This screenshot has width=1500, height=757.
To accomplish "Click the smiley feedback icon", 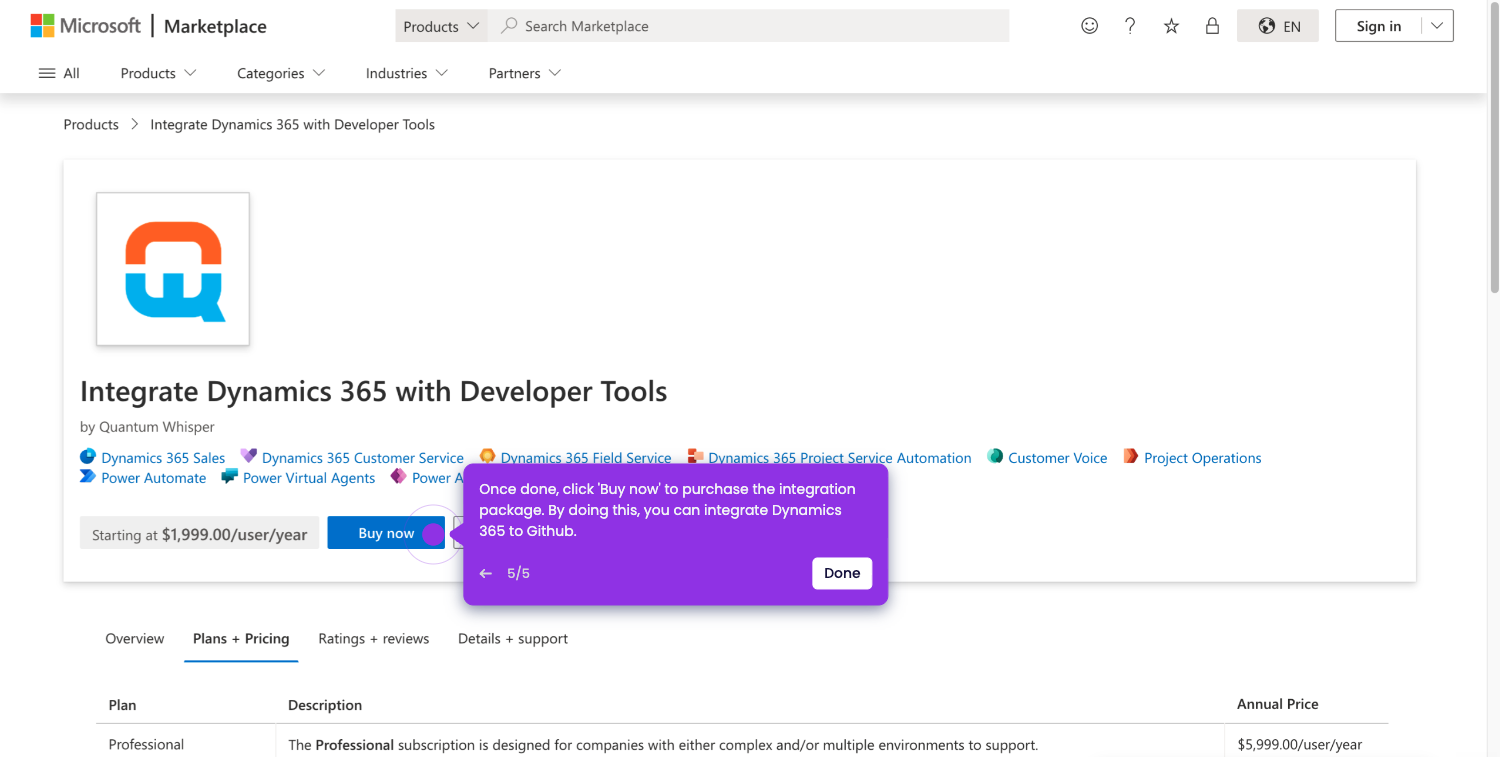I will 1090,26.
